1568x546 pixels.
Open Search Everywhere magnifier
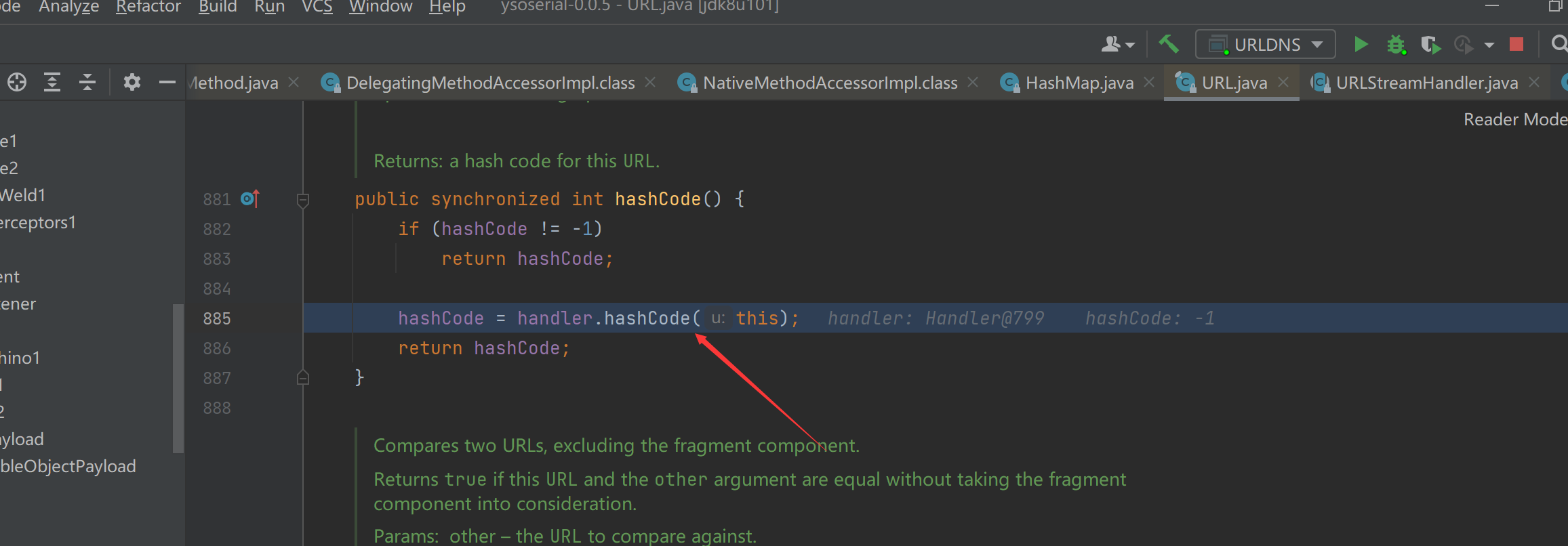[x=1559, y=44]
